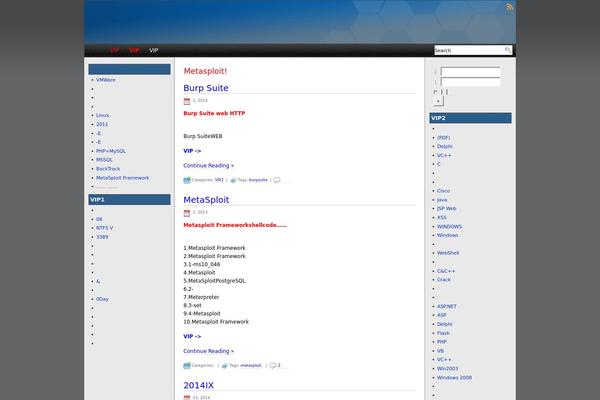Open 2011 link in left sidebar

[102, 124]
